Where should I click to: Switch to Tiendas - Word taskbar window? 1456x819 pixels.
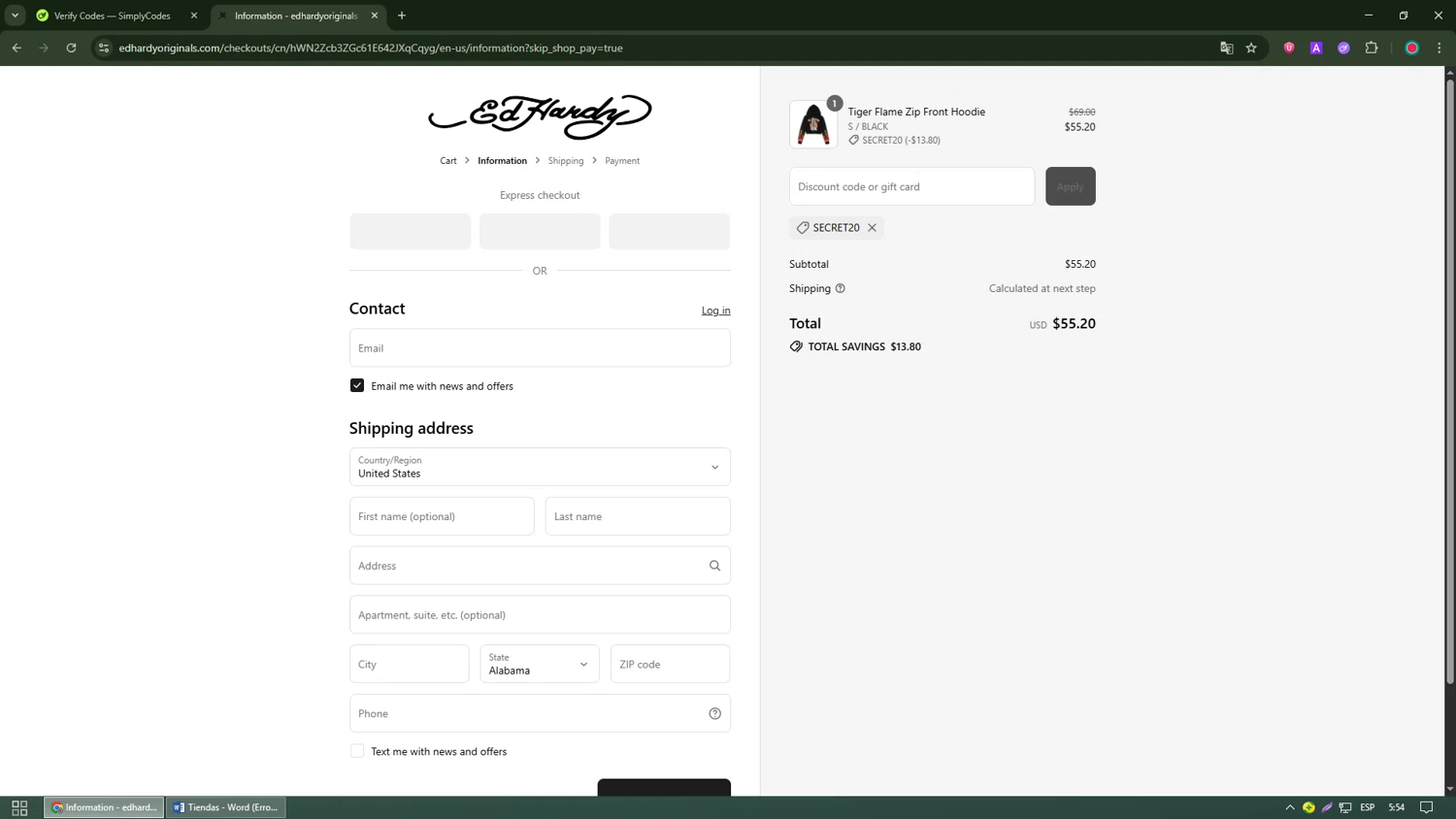(226, 807)
